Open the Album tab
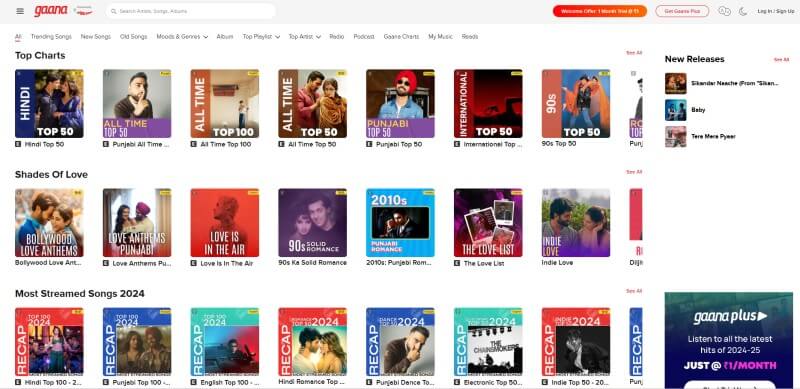Image resolution: width=800 pixels, height=389 pixels. click(x=224, y=37)
